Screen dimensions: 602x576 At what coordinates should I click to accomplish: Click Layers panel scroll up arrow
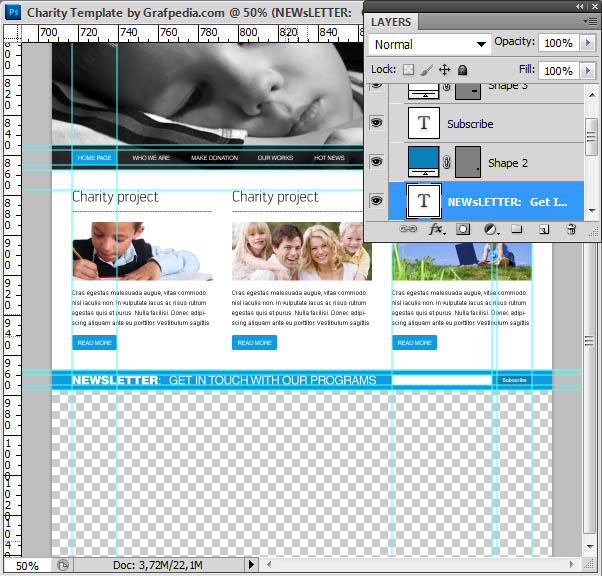tap(592, 95)
